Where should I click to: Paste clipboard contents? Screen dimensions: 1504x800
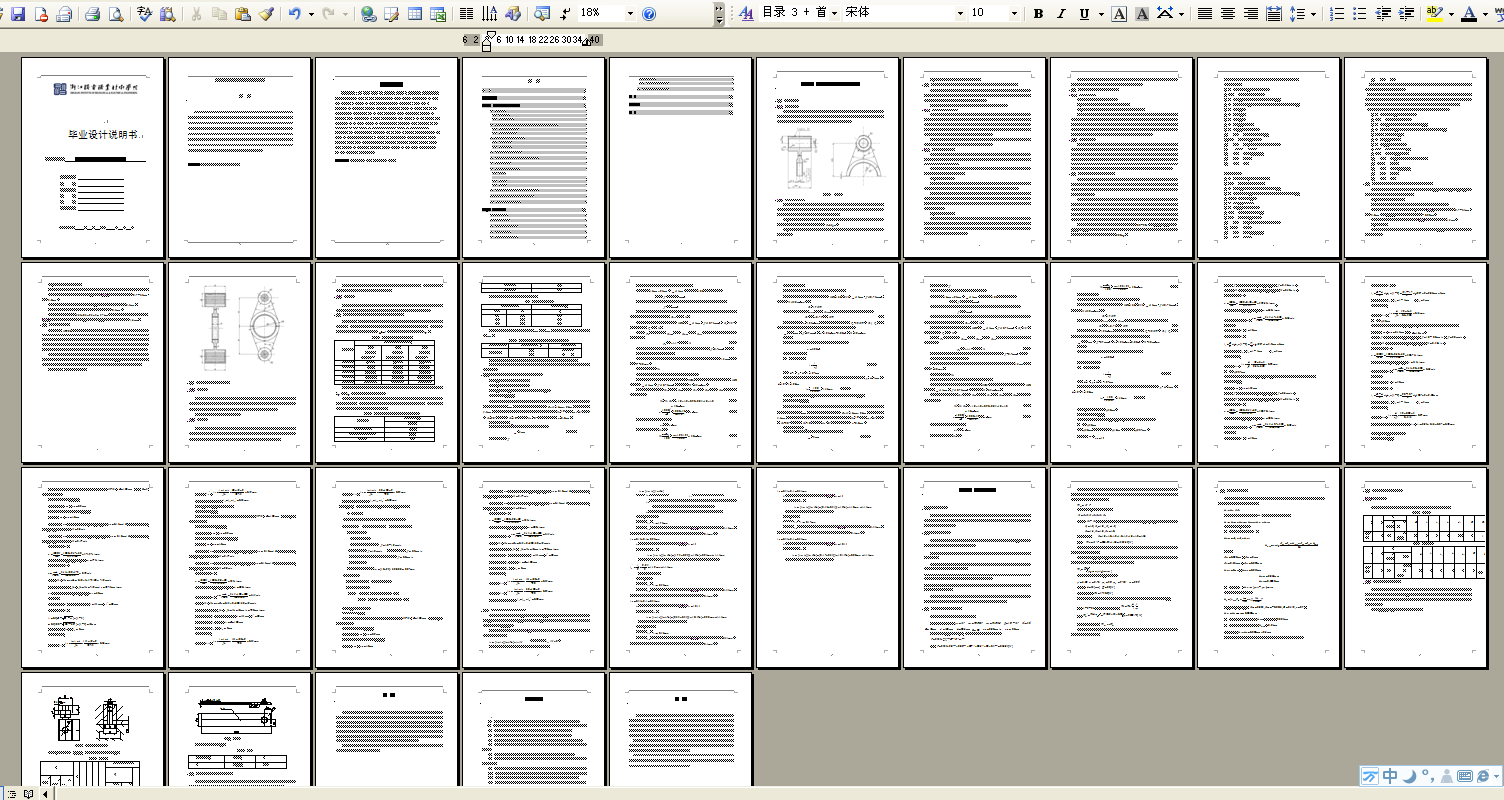(242, 14)
